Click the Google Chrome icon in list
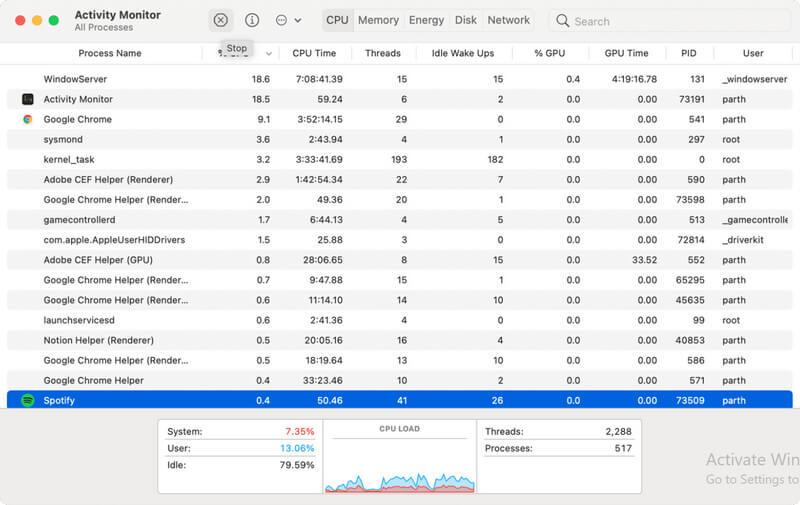The image size is (800, 505). (x=28, y=119)
